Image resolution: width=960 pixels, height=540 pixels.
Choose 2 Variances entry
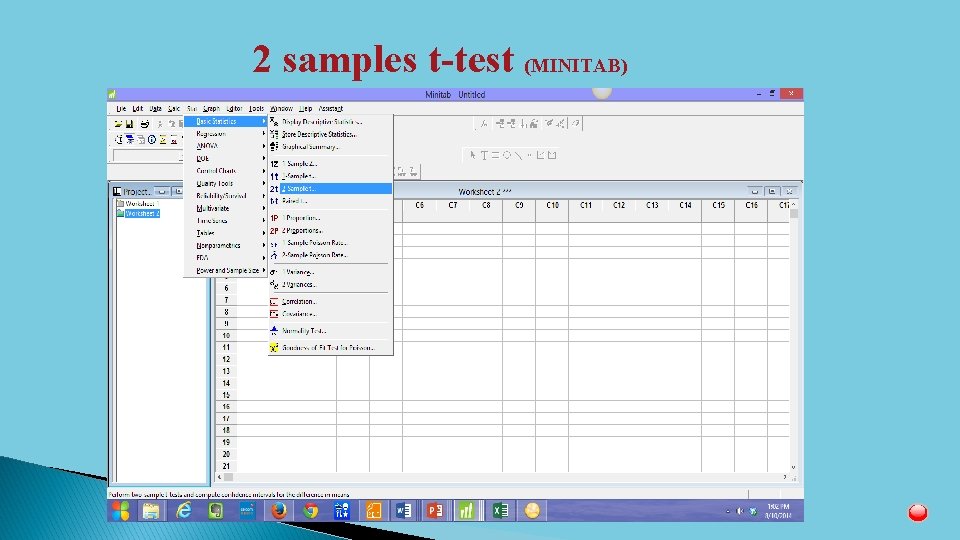click(x=331, y=285)
